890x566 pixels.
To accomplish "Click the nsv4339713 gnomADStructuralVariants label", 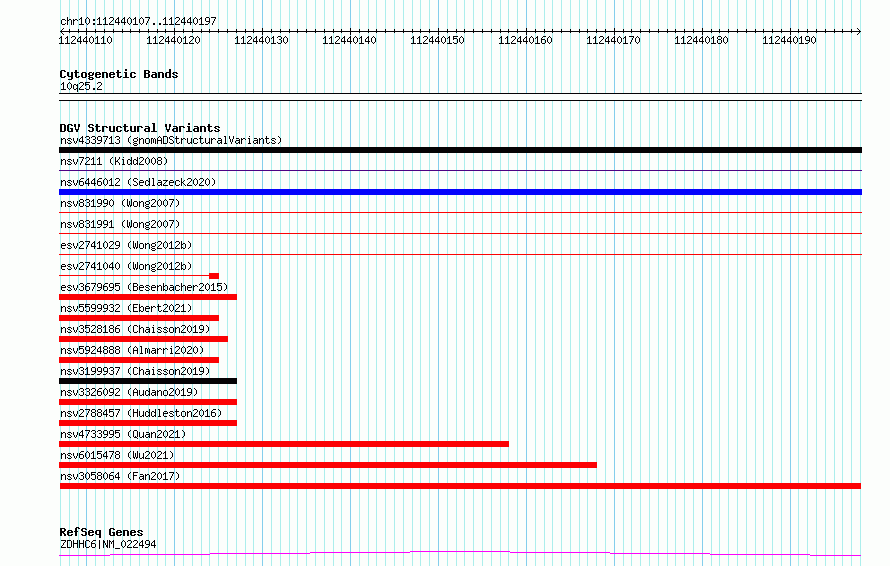I will [171, 140].
